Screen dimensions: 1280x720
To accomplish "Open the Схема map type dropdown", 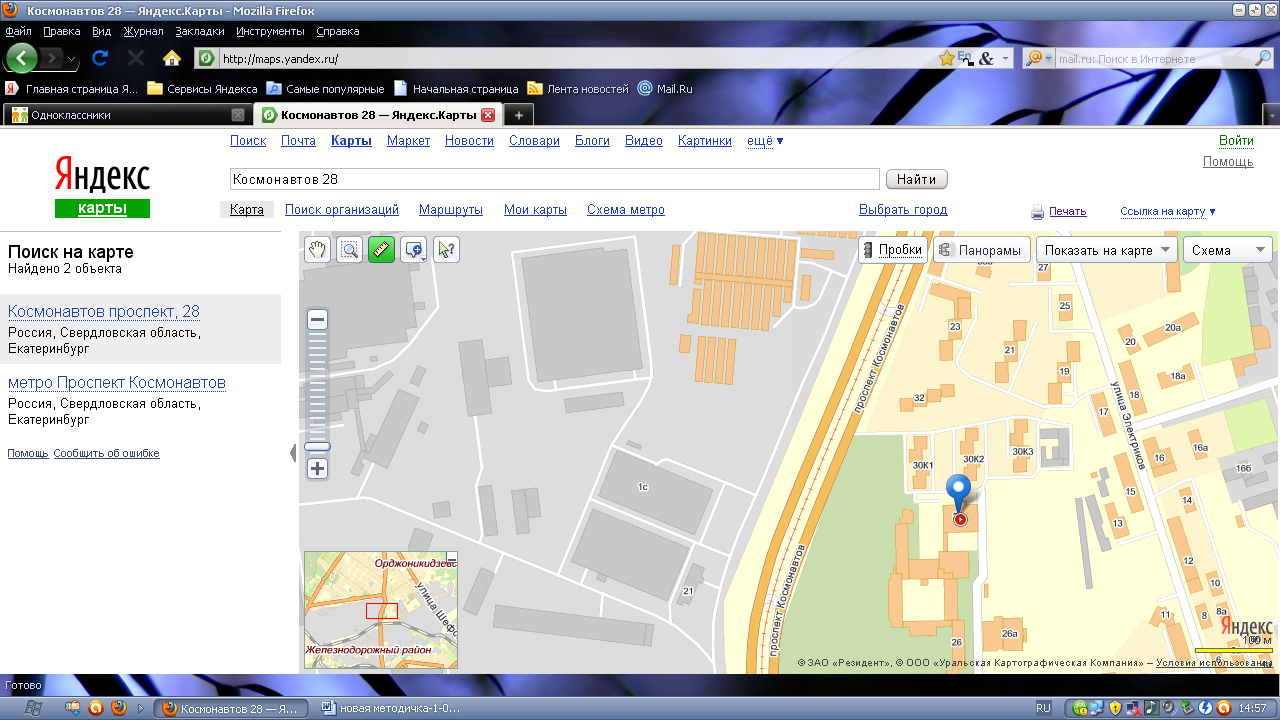I will click(1228, 250).
